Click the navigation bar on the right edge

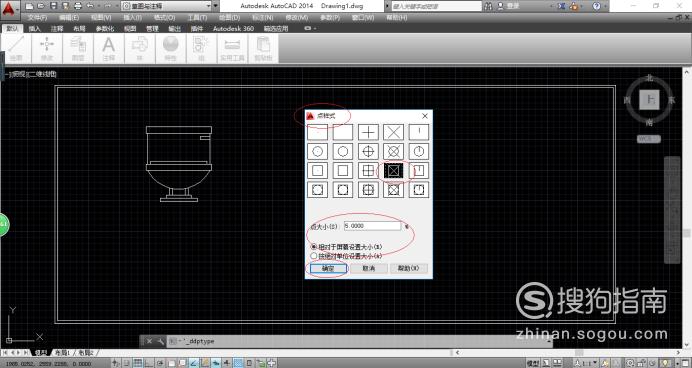click(x=672, y=210)
